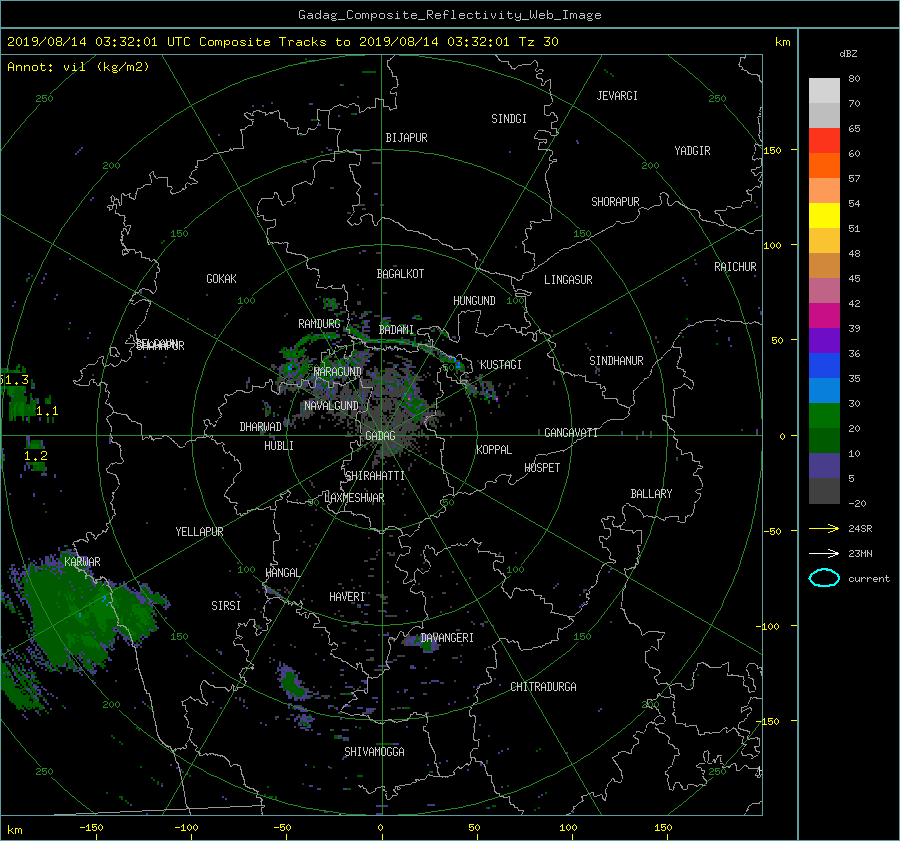Viewport: 900px width, 841px height.
Task: Click the YELLAPUR city label
Action: [x=199, y=532]
